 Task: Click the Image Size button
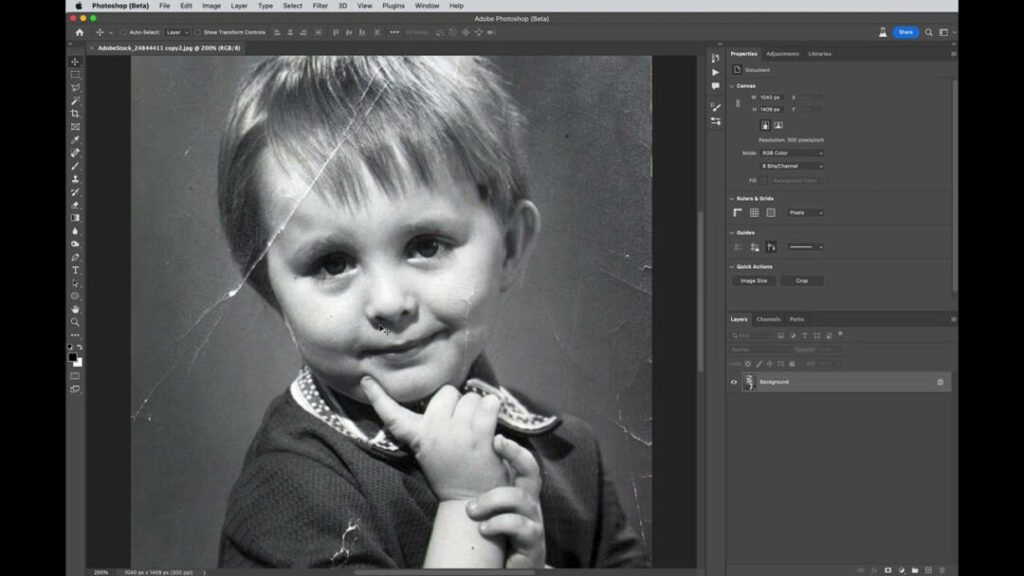[x=754, y=281]
